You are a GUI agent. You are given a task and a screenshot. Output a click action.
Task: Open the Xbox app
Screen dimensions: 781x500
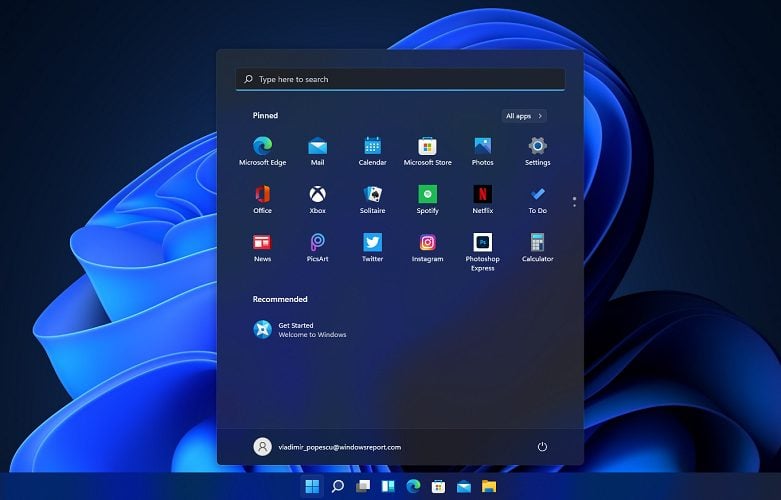[317, 199]
